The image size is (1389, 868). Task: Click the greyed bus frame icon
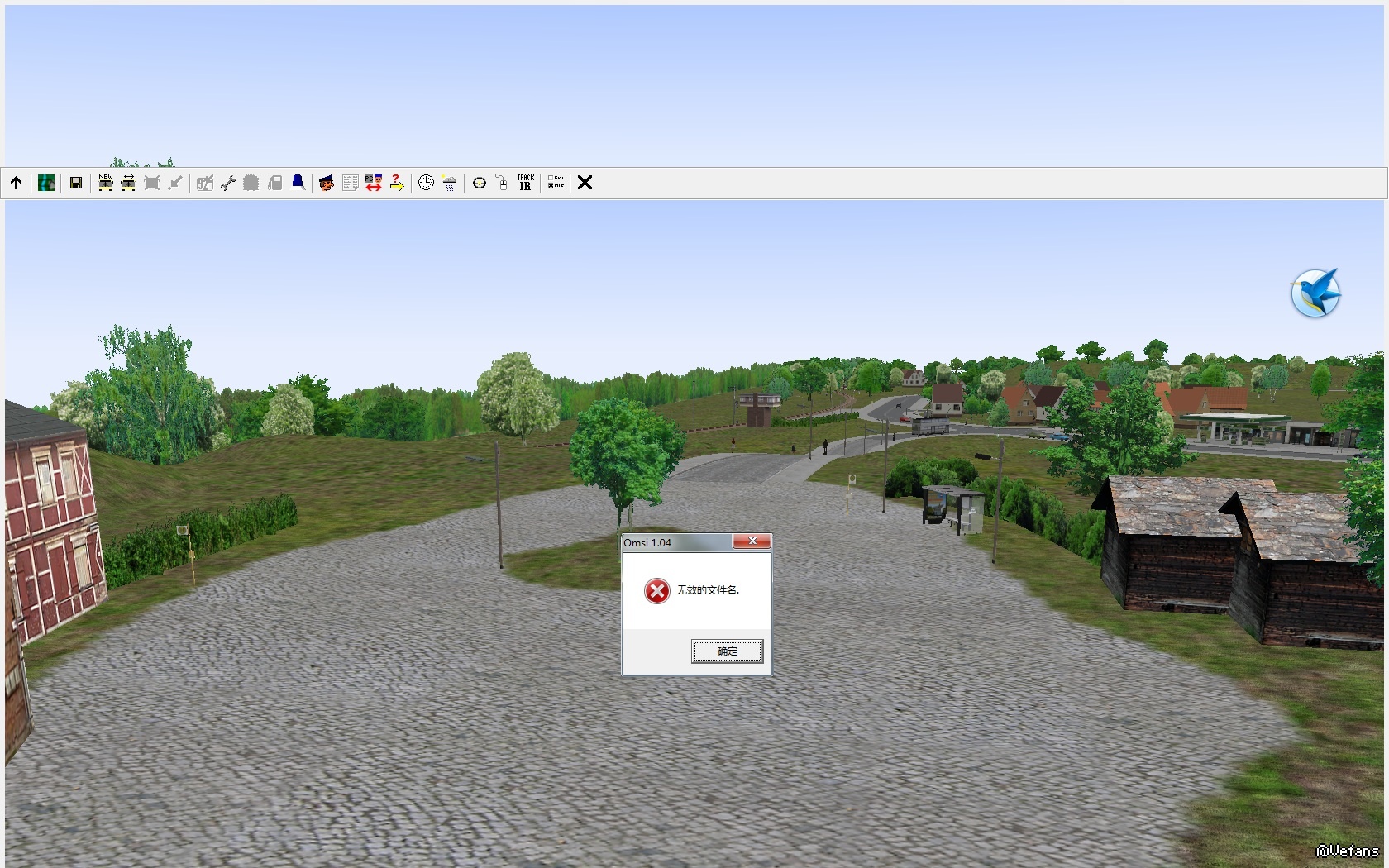point(151,183)
